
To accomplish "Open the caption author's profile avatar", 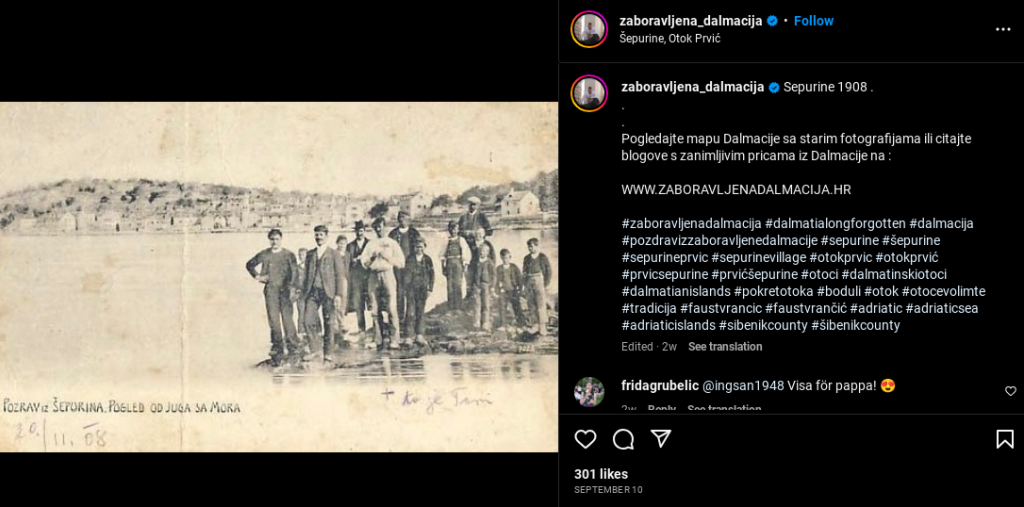I will click(x=589, y=93).
